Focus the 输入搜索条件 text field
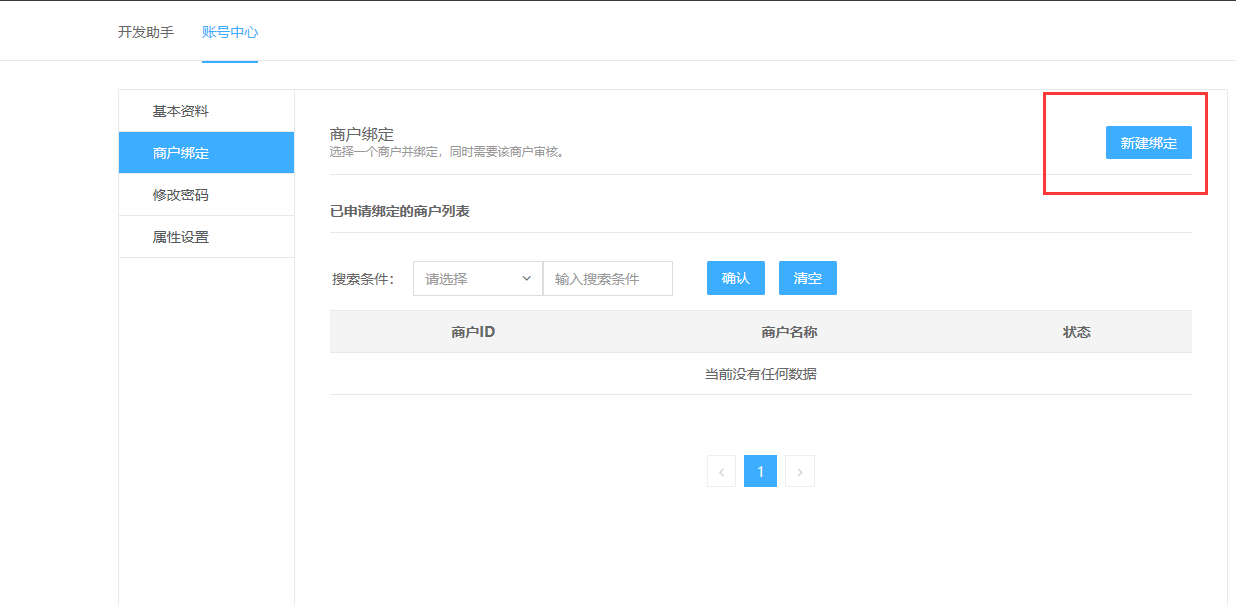This screenshot has height=605, width=1236. point(607,279)
